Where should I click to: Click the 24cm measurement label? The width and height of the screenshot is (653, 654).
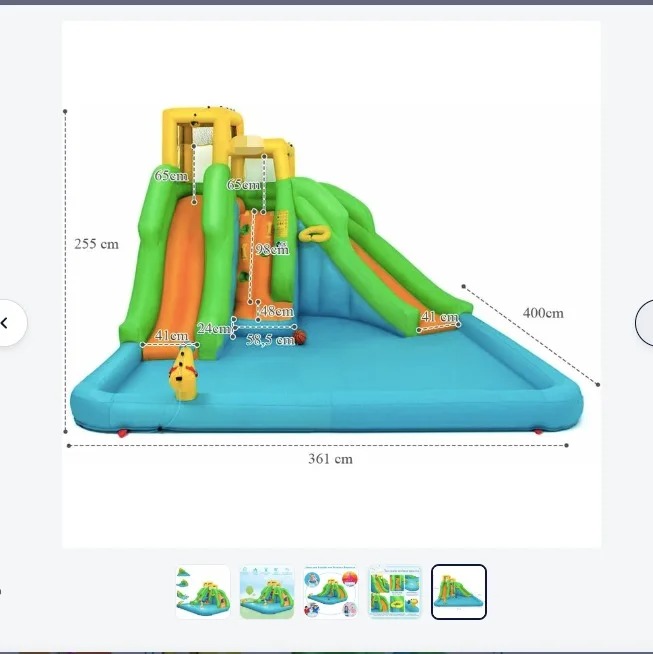pos(213,328)
